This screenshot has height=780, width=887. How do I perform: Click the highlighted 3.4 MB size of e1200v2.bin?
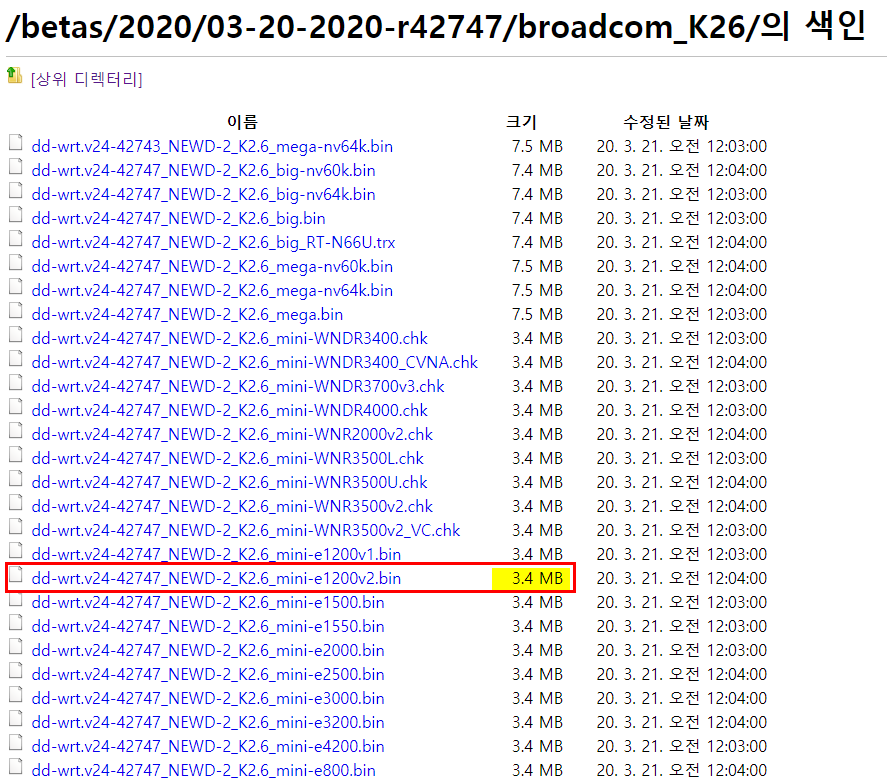pyautogui.click(x=537, y=579)
